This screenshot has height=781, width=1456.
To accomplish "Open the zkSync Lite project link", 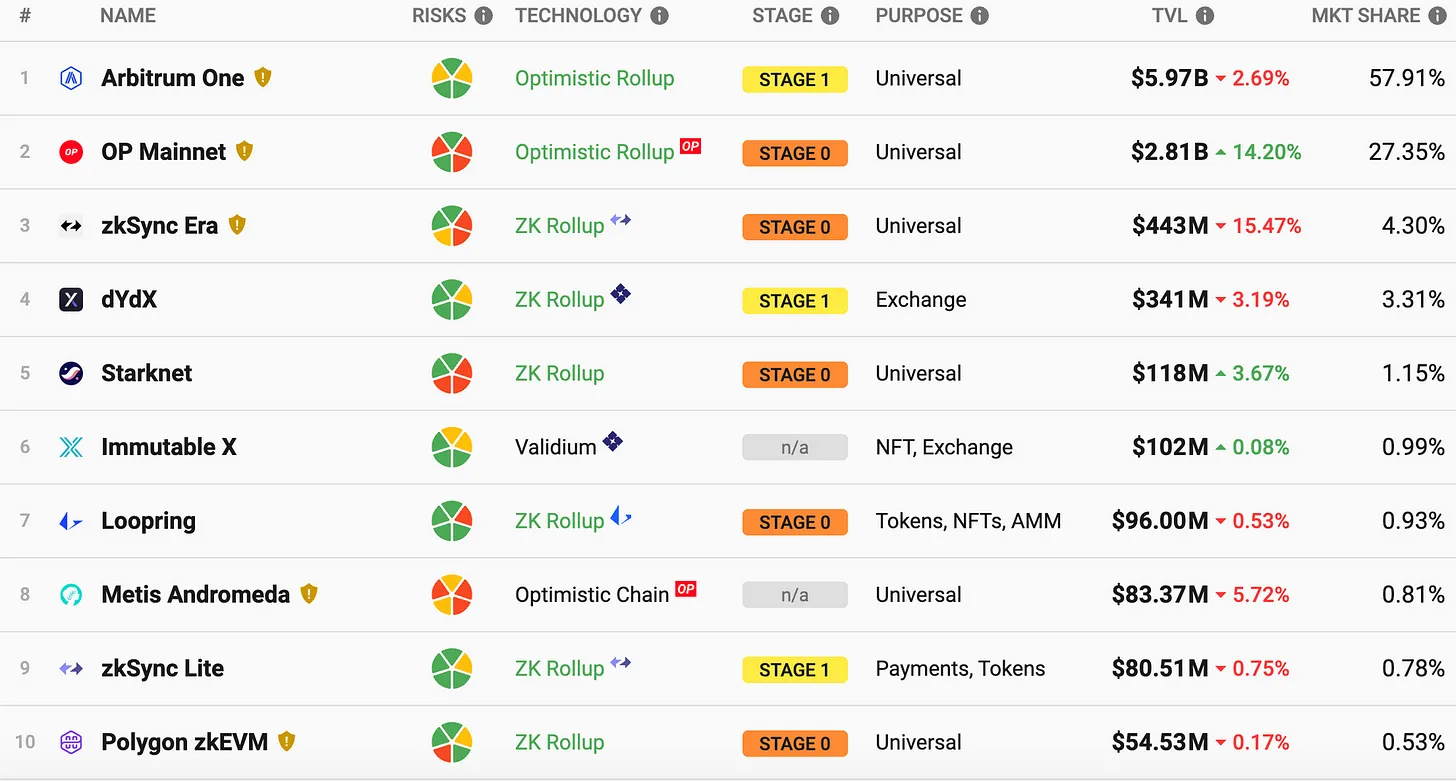I will pyautogui.click(x=162, y=668).
